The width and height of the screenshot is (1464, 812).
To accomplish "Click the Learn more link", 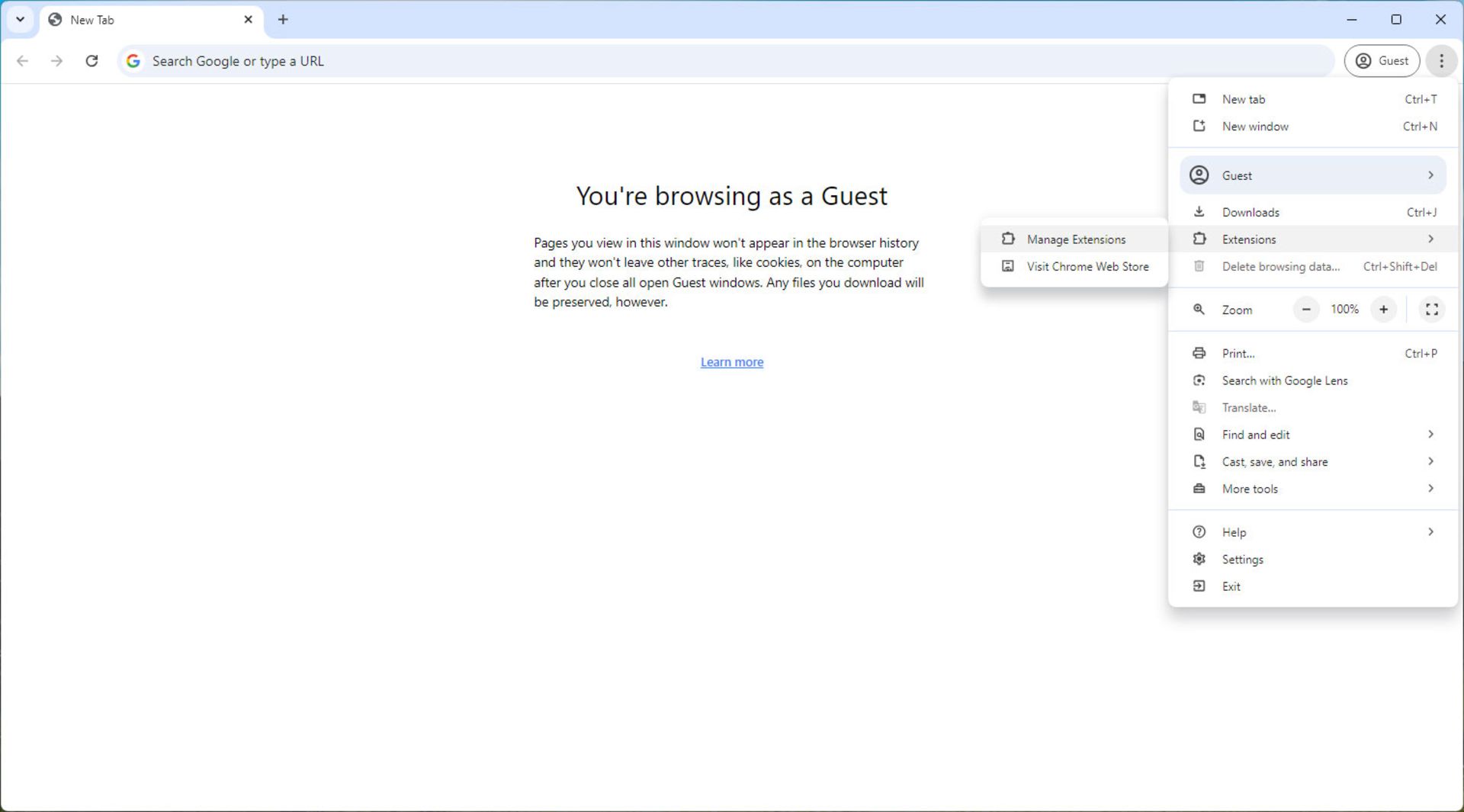I will point(731,362).
